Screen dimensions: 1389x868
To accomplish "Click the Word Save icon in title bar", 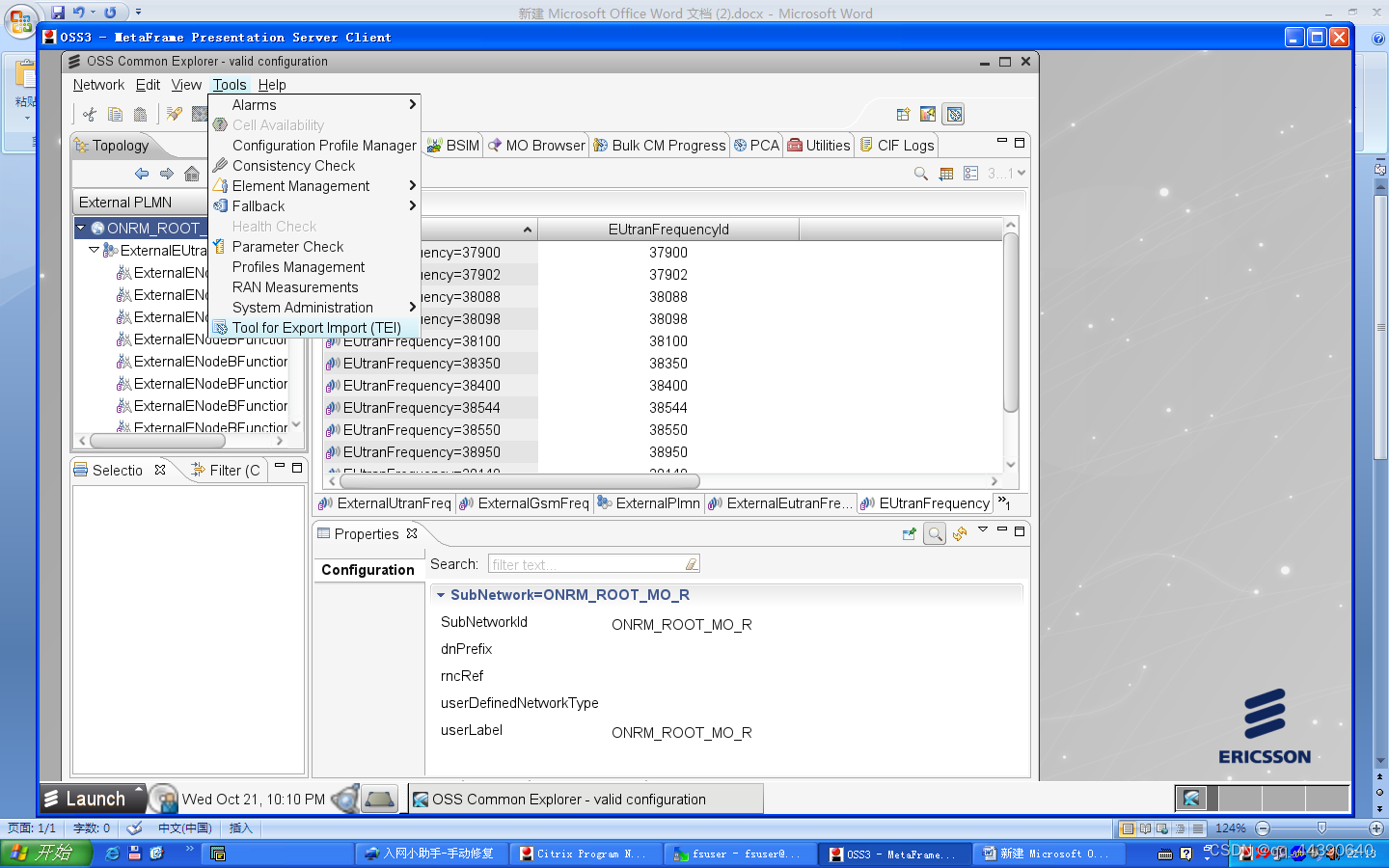I will 58,13.
